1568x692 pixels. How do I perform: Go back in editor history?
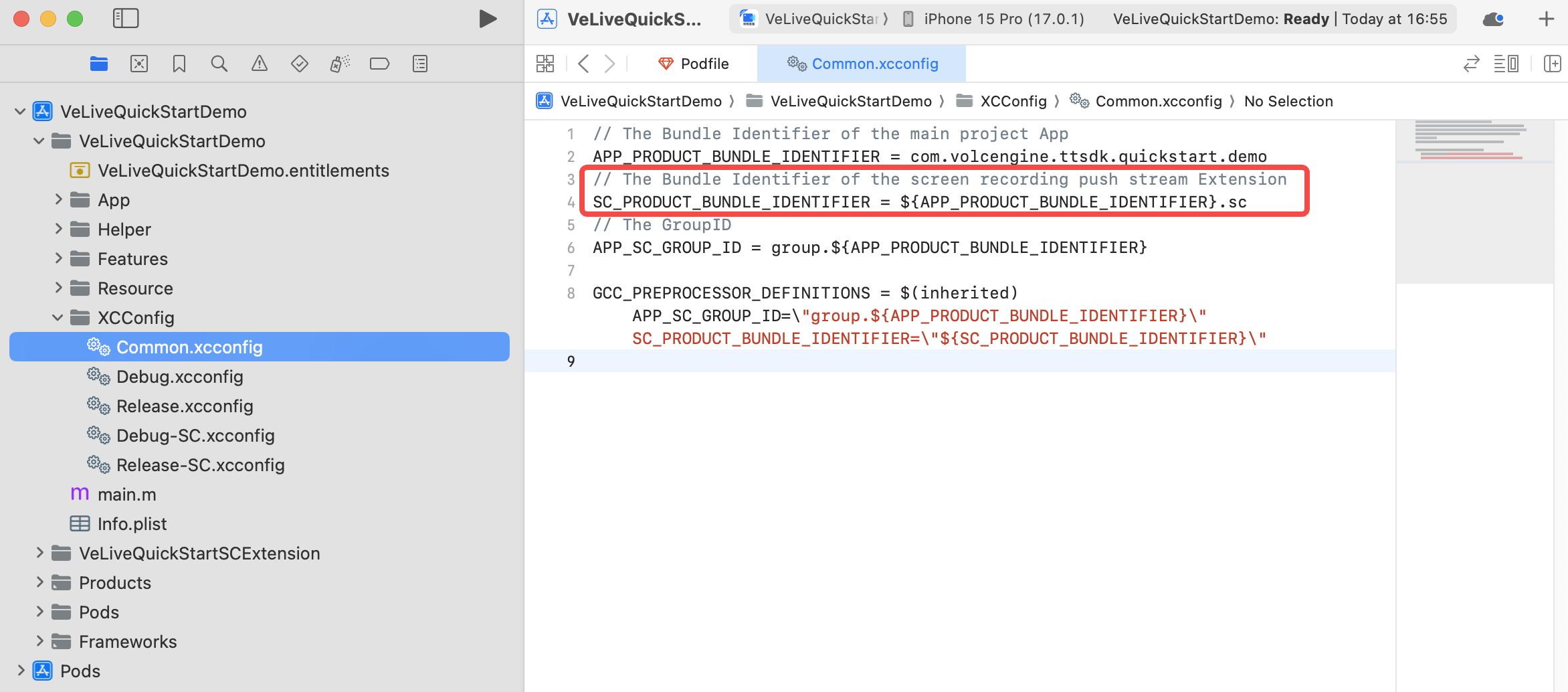(583, 64)
